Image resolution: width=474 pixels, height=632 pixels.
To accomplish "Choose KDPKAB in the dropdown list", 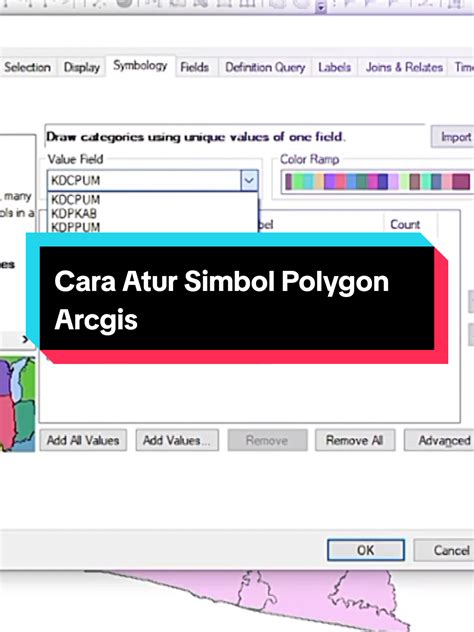I will tap(74, 213).
